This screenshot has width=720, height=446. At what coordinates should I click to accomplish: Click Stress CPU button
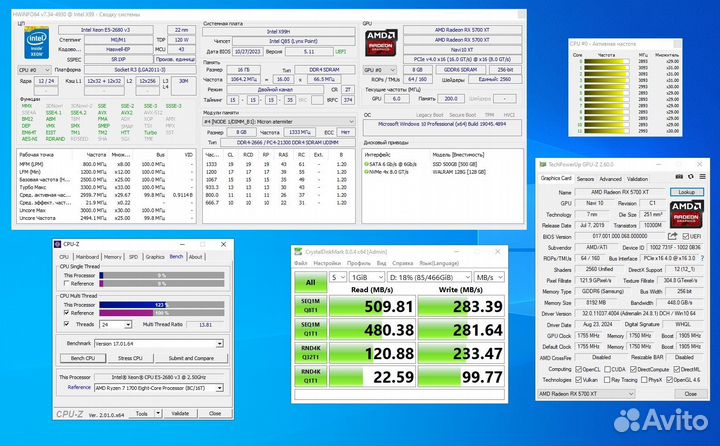[x=130, y=358]
